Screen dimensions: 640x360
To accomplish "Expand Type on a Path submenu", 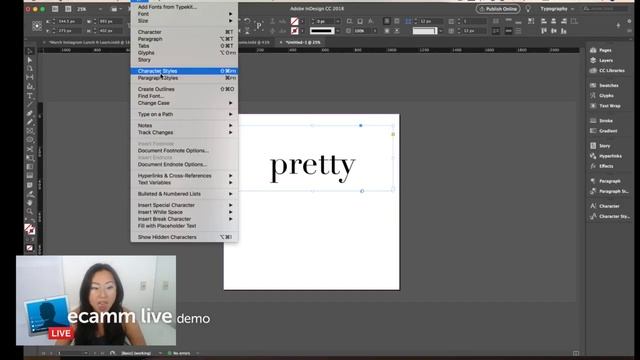I will [184, 114].
